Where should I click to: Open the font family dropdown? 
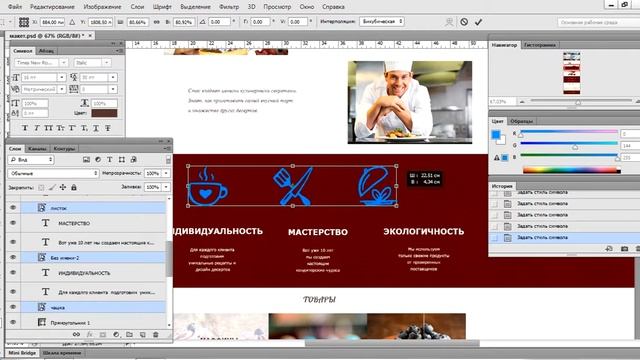(x=64, y=62)
